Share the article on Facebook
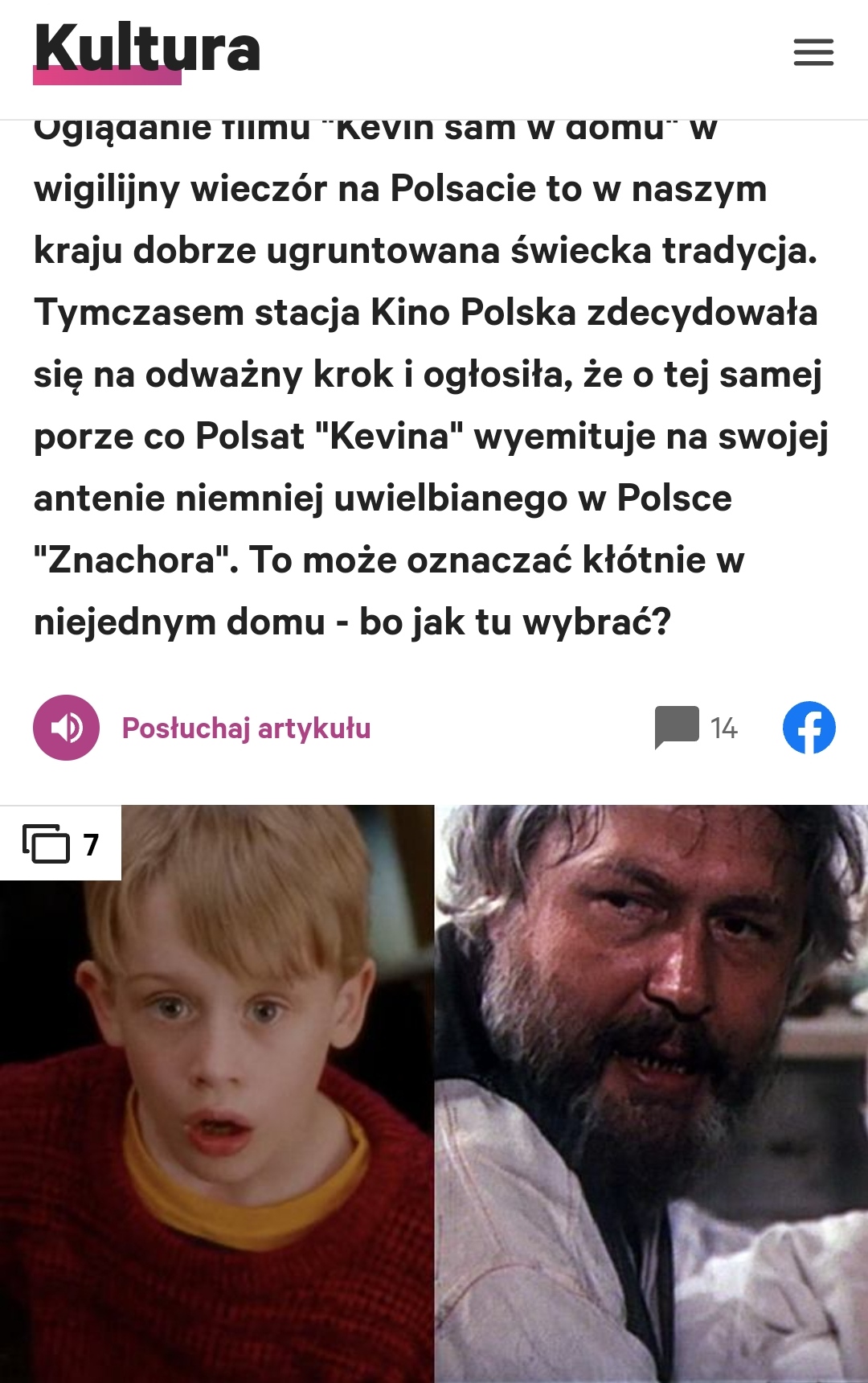 809,728
